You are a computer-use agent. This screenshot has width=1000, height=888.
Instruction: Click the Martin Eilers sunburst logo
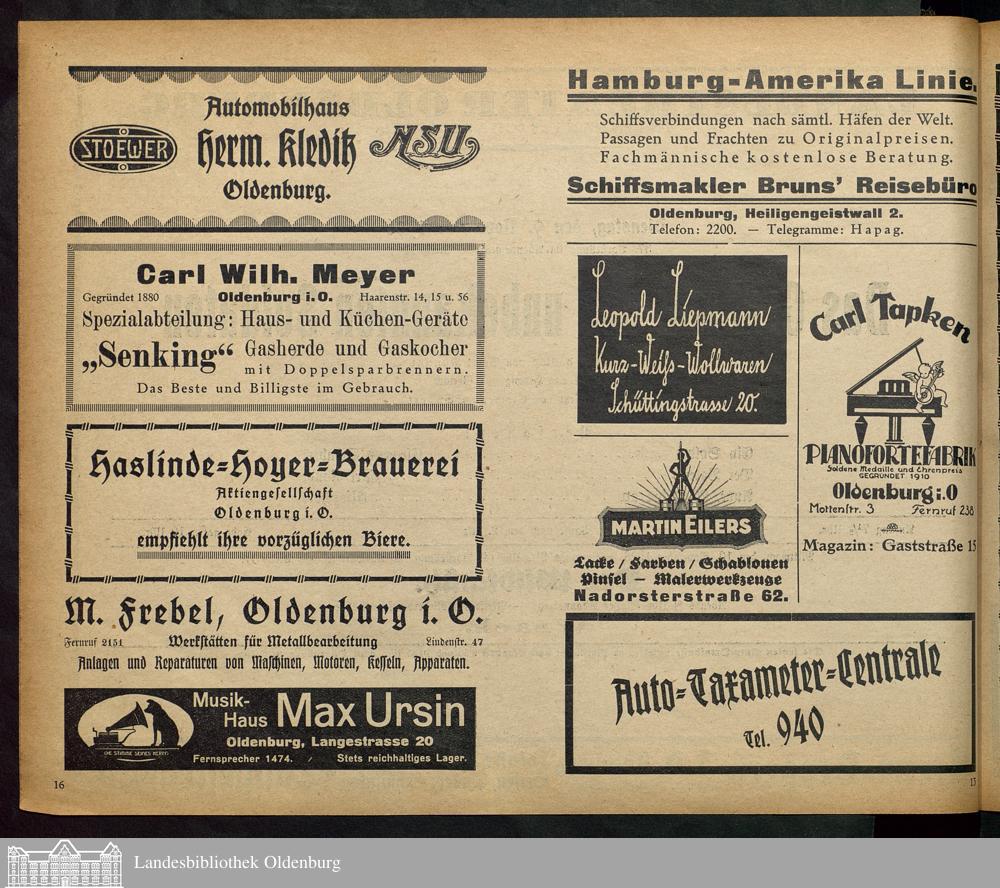tap(682, 506)
